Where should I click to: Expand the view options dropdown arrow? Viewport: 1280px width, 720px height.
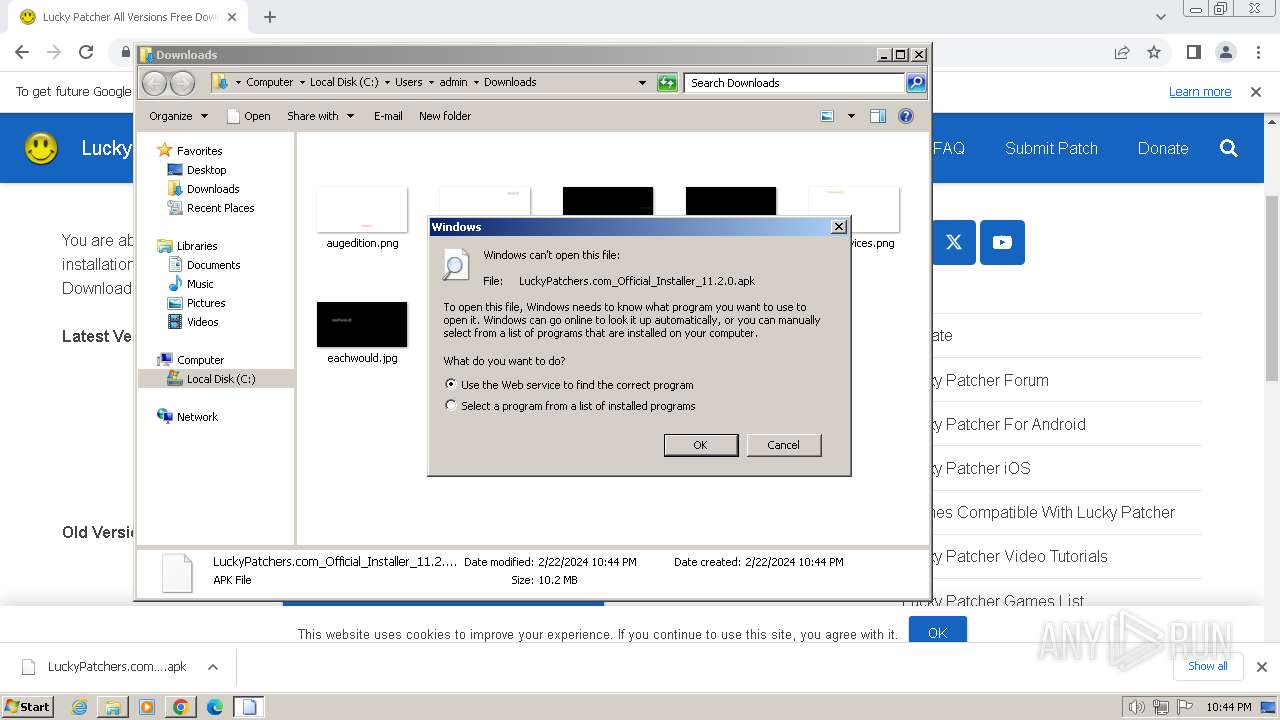(x=851, y=116)
